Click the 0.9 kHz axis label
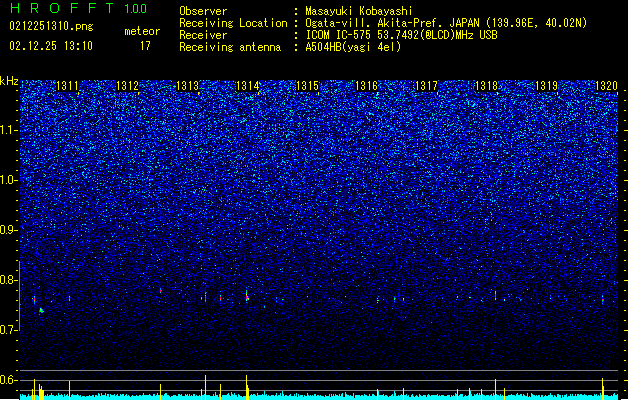This screenshot has width=629, height=400. pos(9,230)
